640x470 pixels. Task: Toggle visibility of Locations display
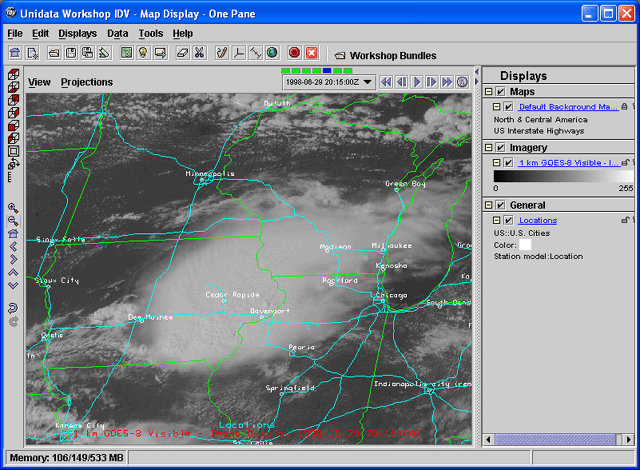click(x=508, y=220)
